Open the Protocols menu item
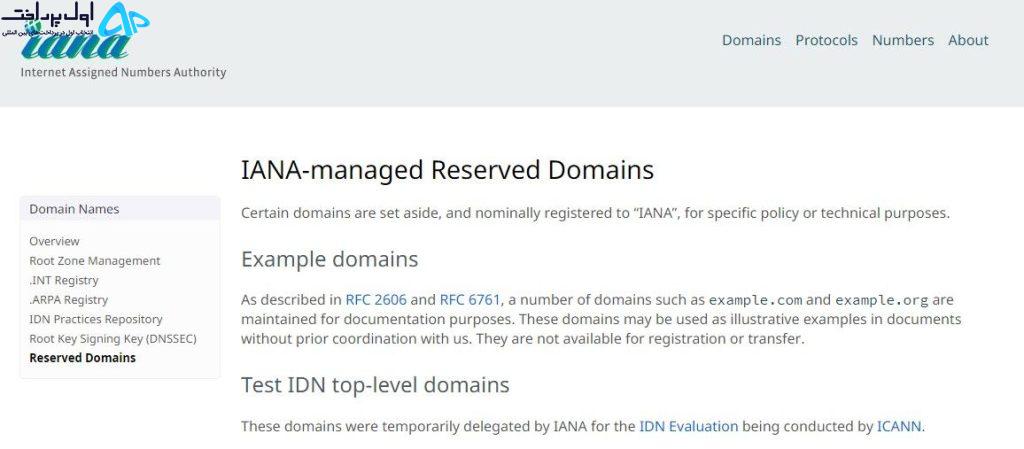 pyautogui.click(x=826, y=40)
